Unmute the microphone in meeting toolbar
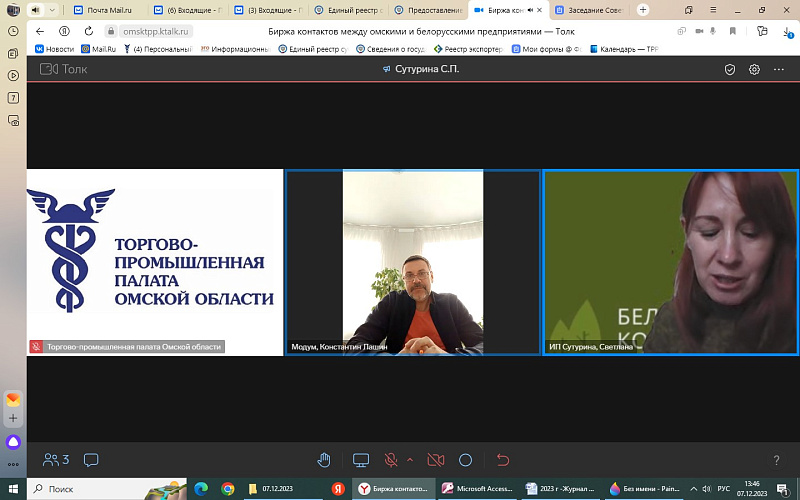The height and width of the screenshot is (500, 800). point(391,460)
